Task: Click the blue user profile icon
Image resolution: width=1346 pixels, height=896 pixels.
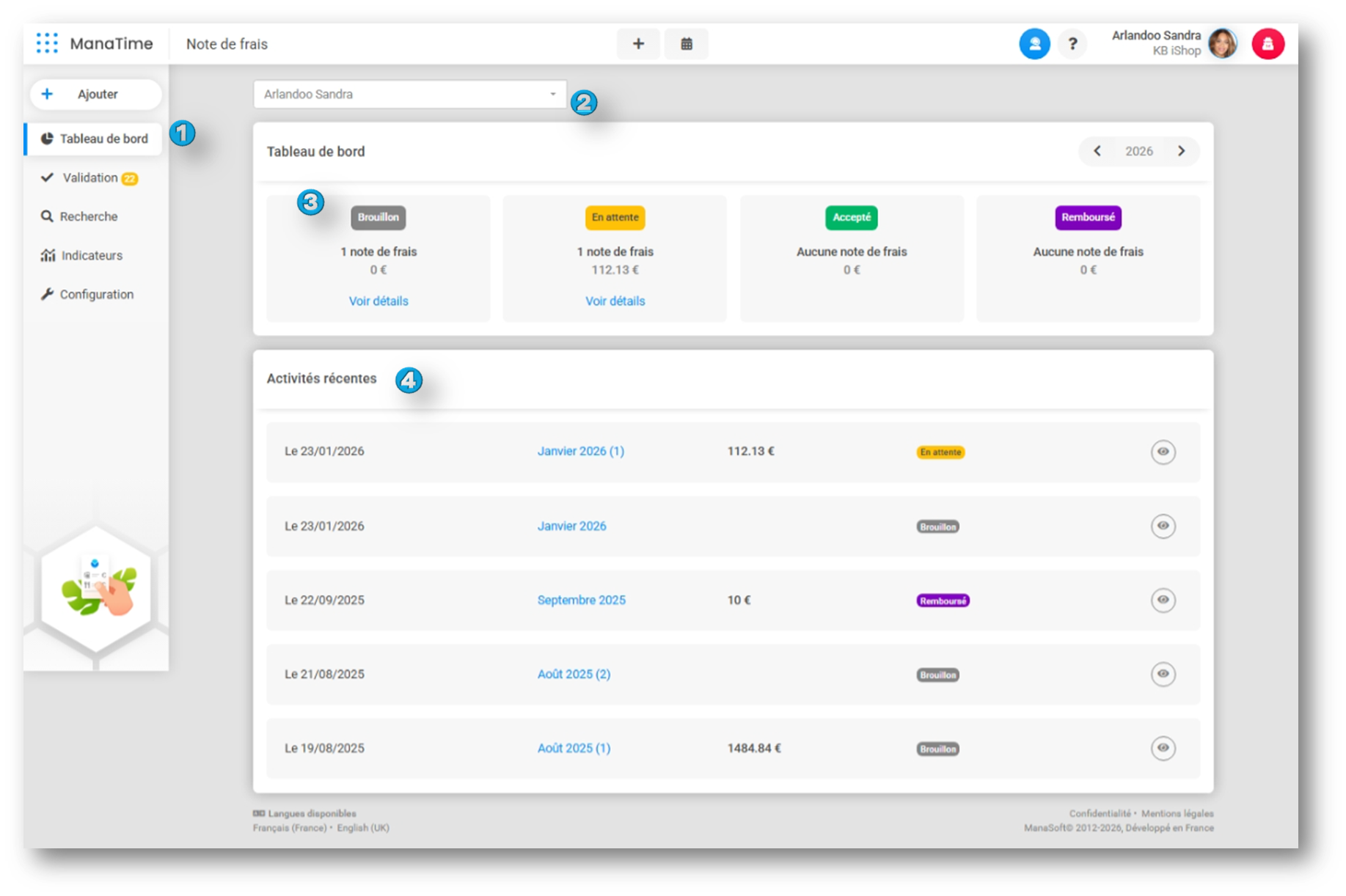Action: 1034,44
